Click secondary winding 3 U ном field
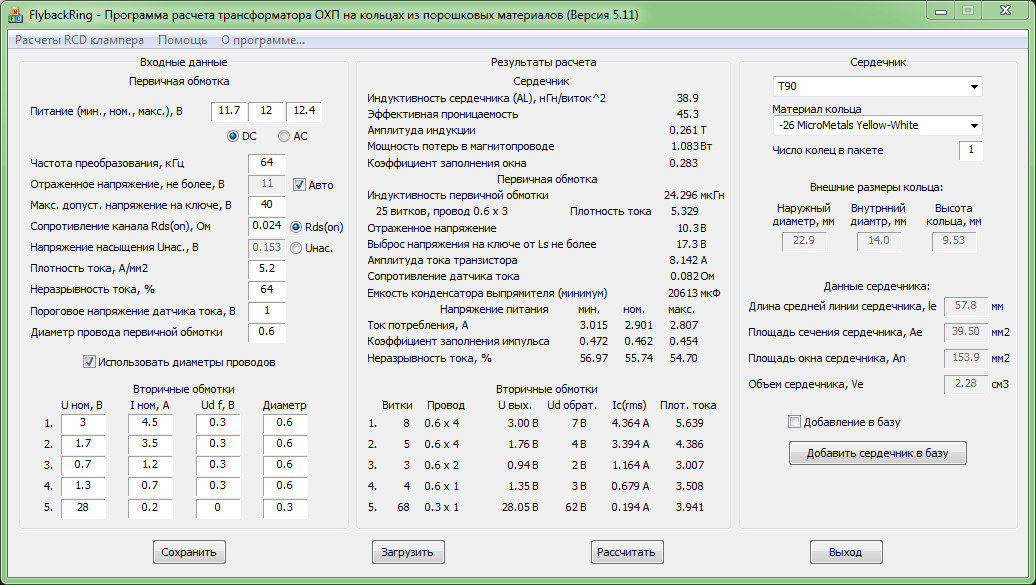Viewport: 1036px width, 585px height. [83, 465]
